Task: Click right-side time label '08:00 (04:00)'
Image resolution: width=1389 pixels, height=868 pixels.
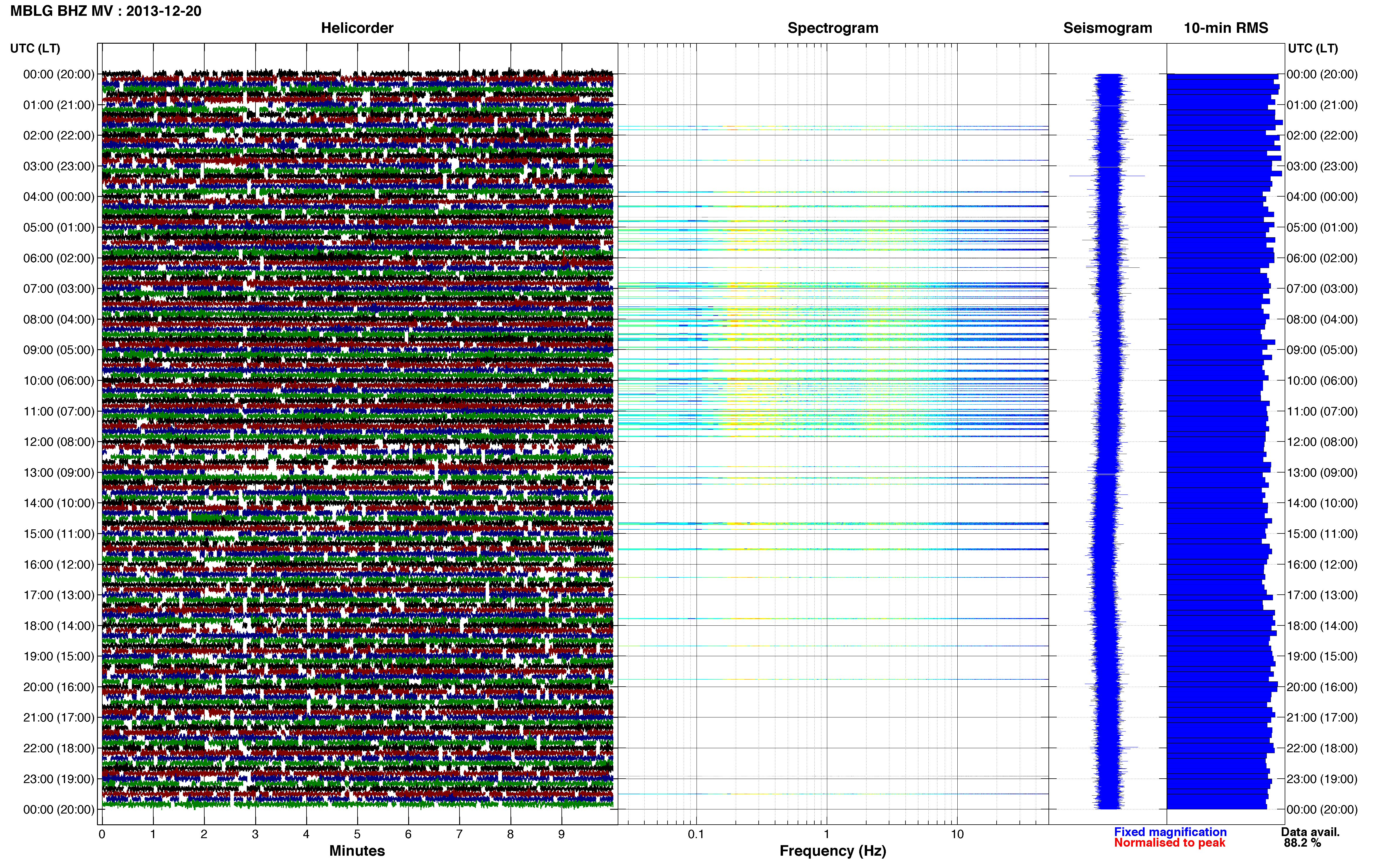Action: point(1322,319)
